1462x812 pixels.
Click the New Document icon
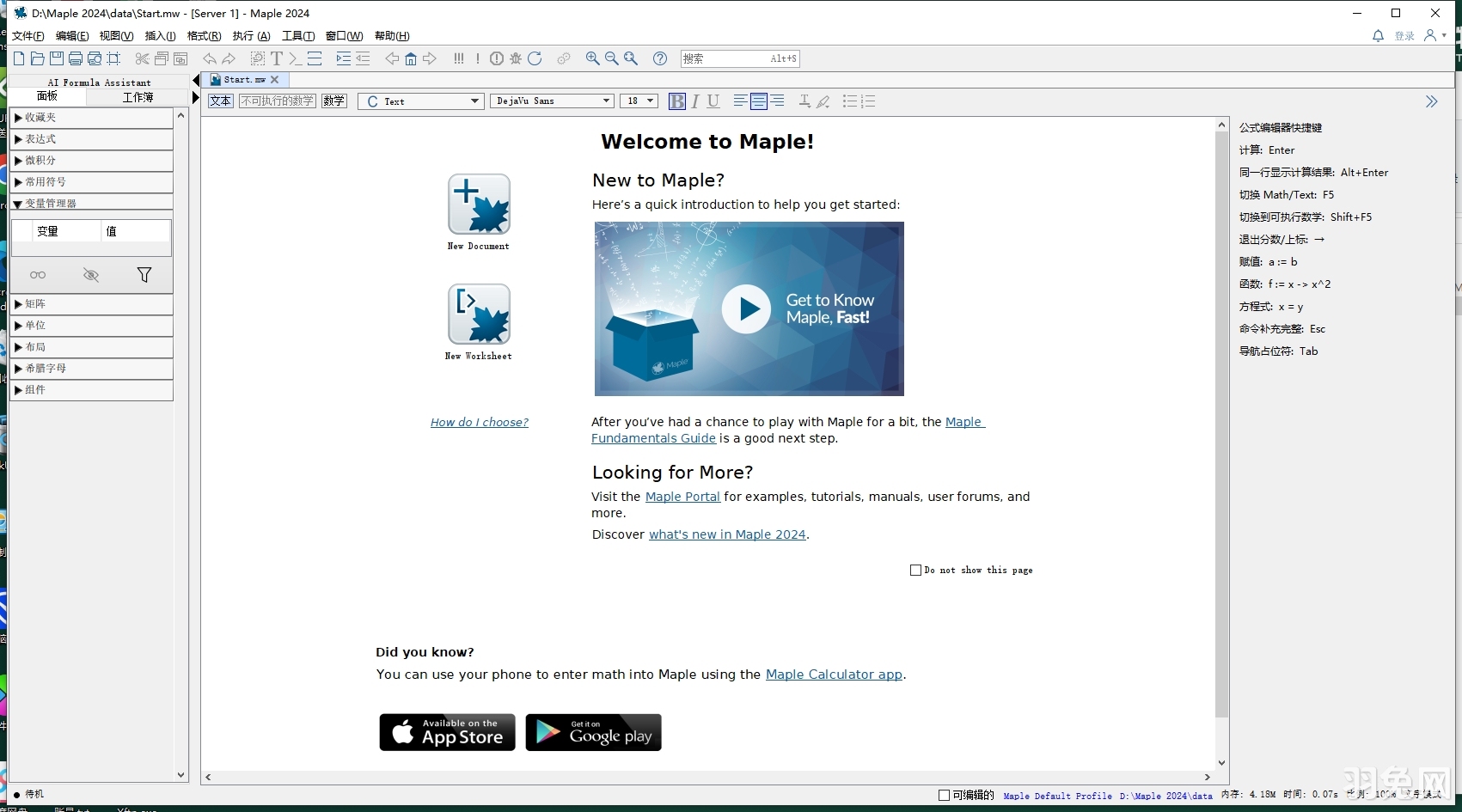click(479, 205)
